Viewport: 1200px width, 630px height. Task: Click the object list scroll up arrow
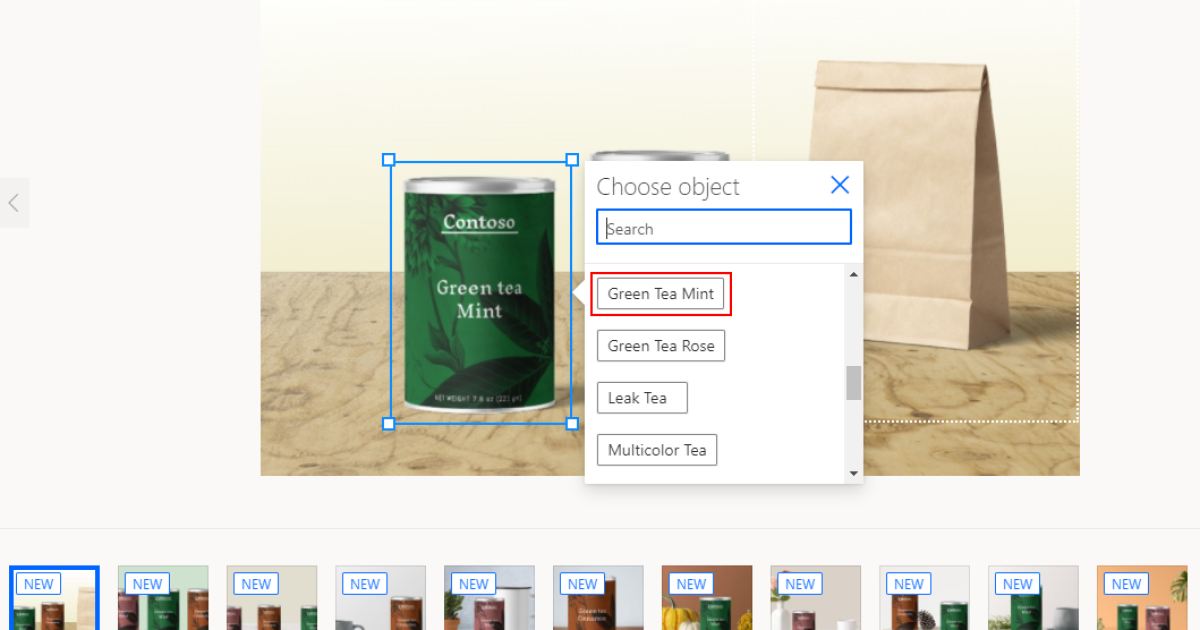[853, 275]
